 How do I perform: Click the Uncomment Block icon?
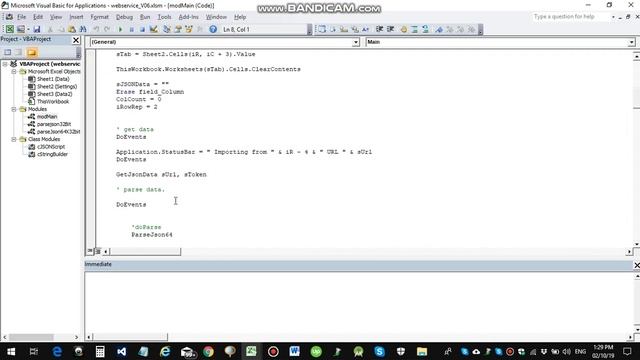pyautogui.click(x=426, y=29)
